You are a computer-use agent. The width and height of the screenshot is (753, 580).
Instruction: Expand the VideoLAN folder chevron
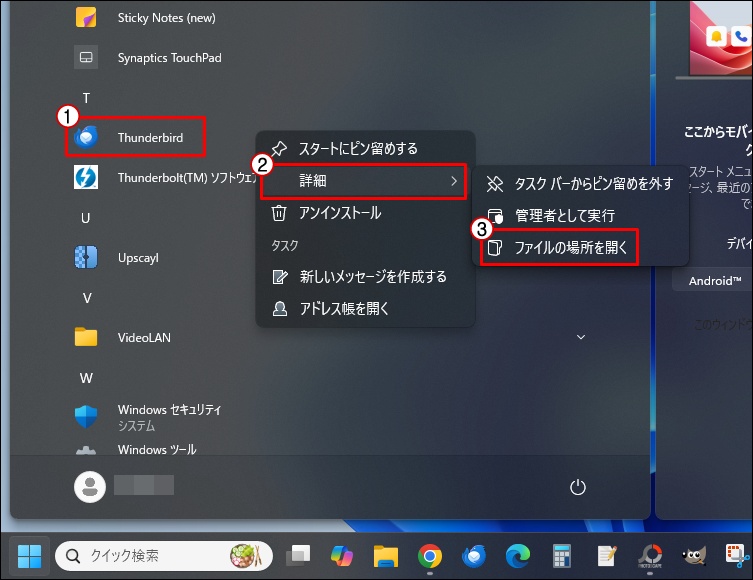coord(581,337)
